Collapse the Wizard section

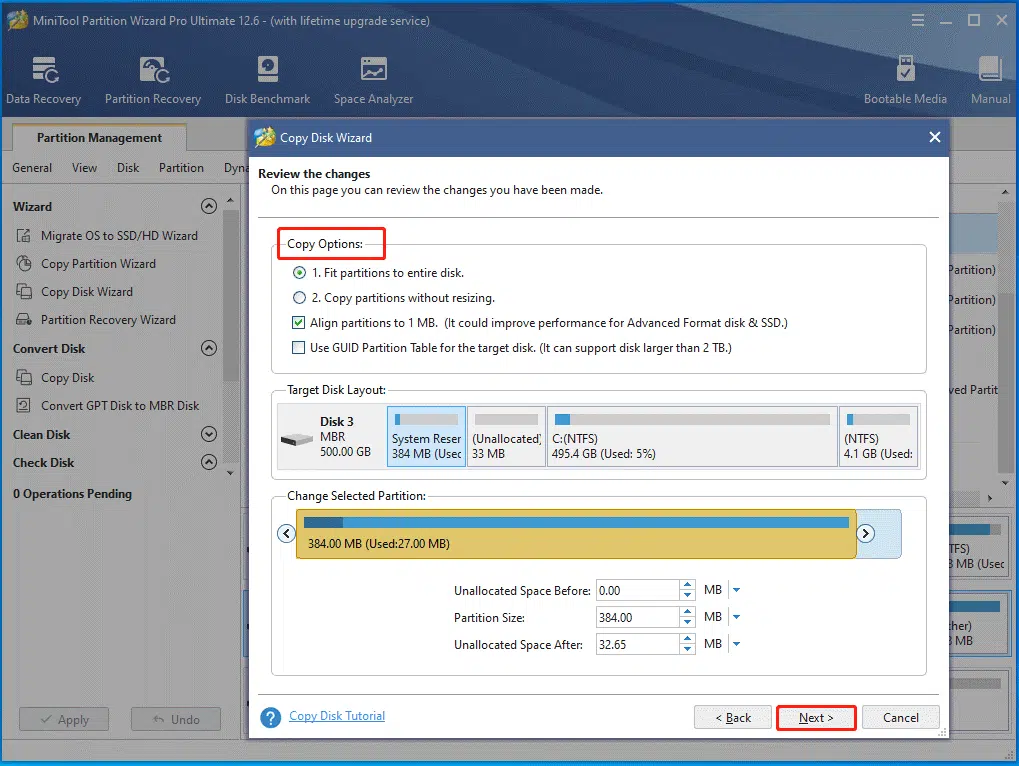pyautogui.click(x=209, y=206)
